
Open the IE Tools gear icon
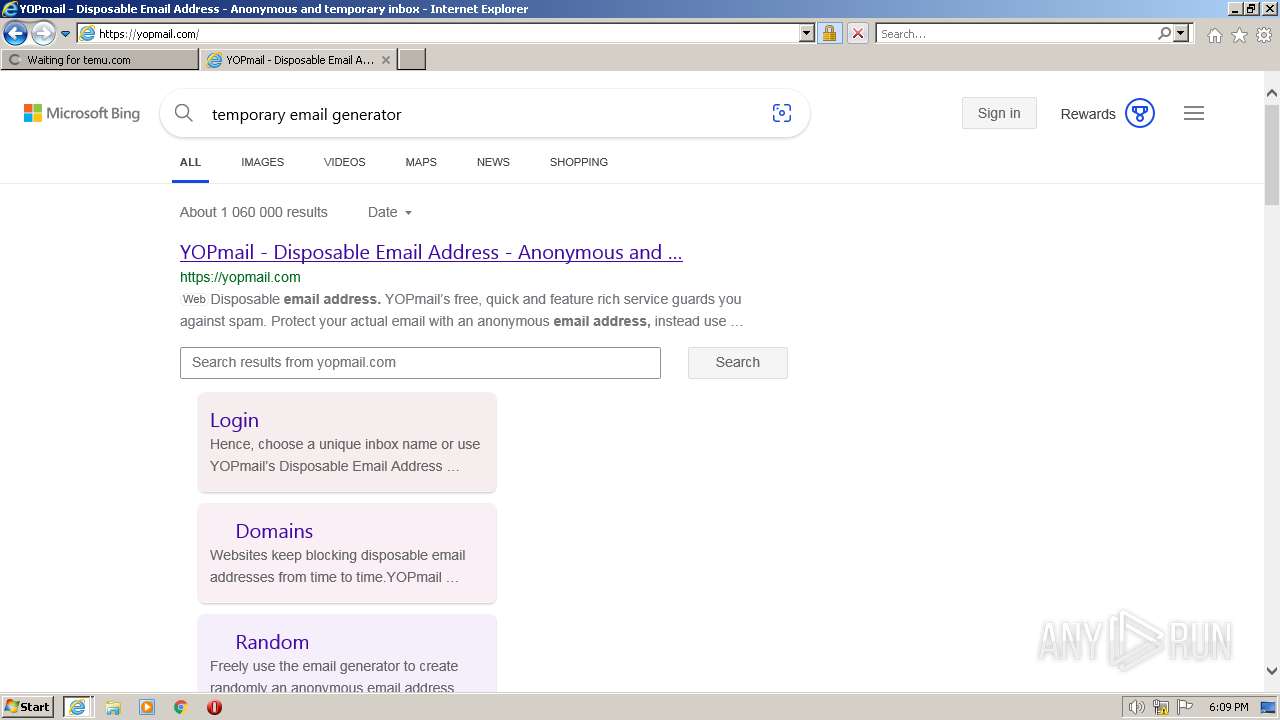coord(1264,35)
